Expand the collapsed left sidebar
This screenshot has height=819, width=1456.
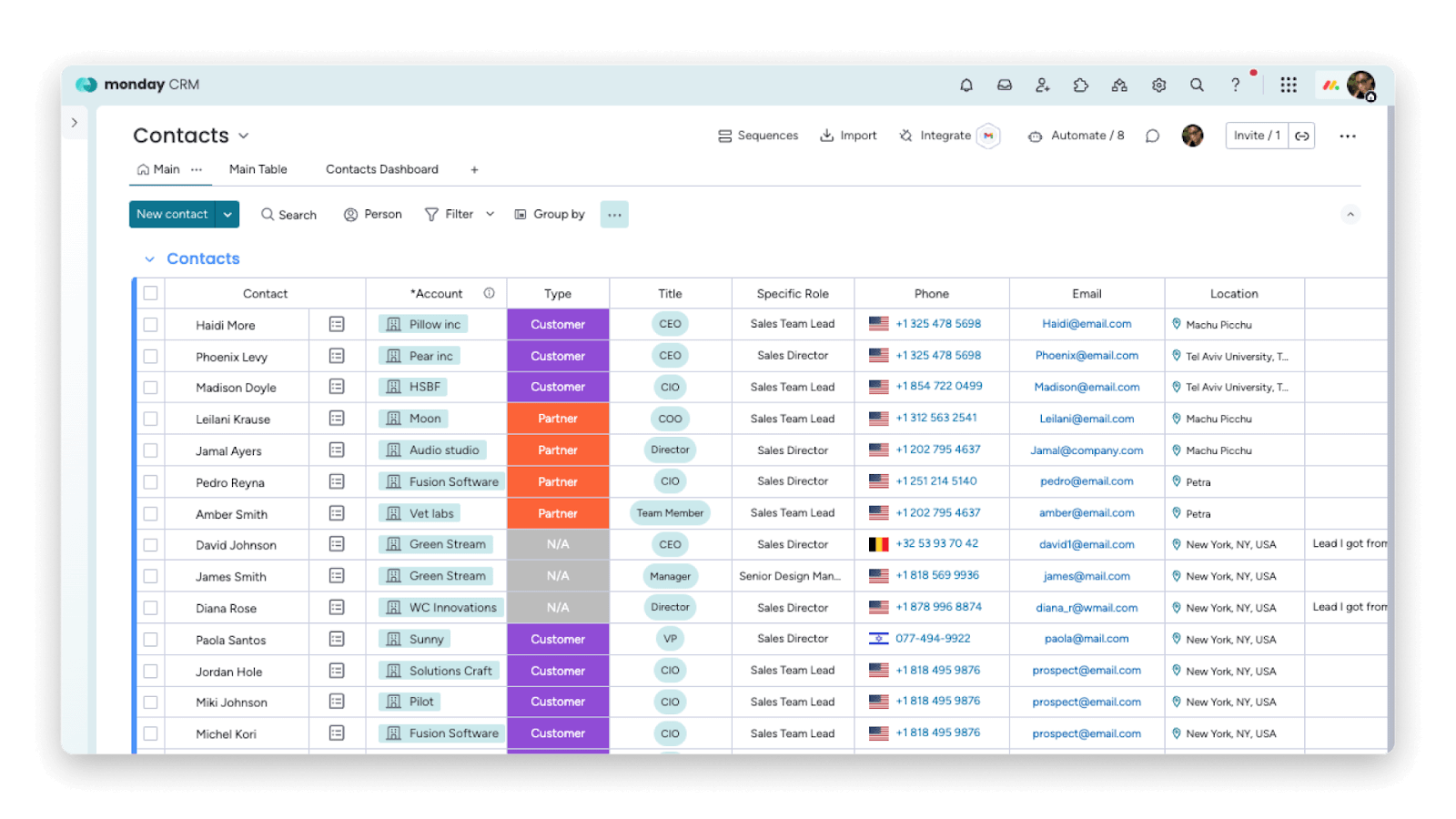(75, 122)
